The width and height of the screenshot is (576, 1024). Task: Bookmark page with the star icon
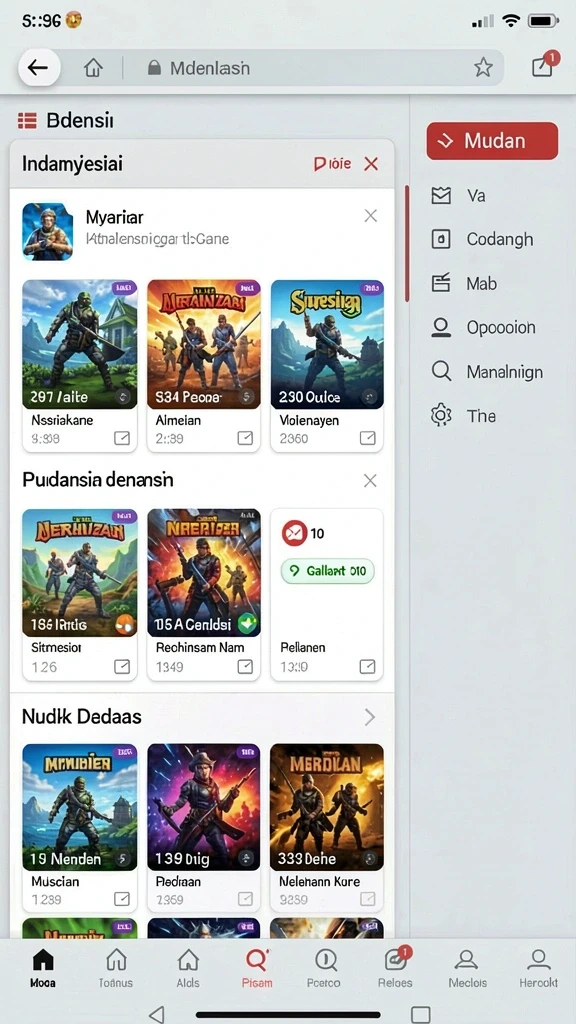point(483,67)
